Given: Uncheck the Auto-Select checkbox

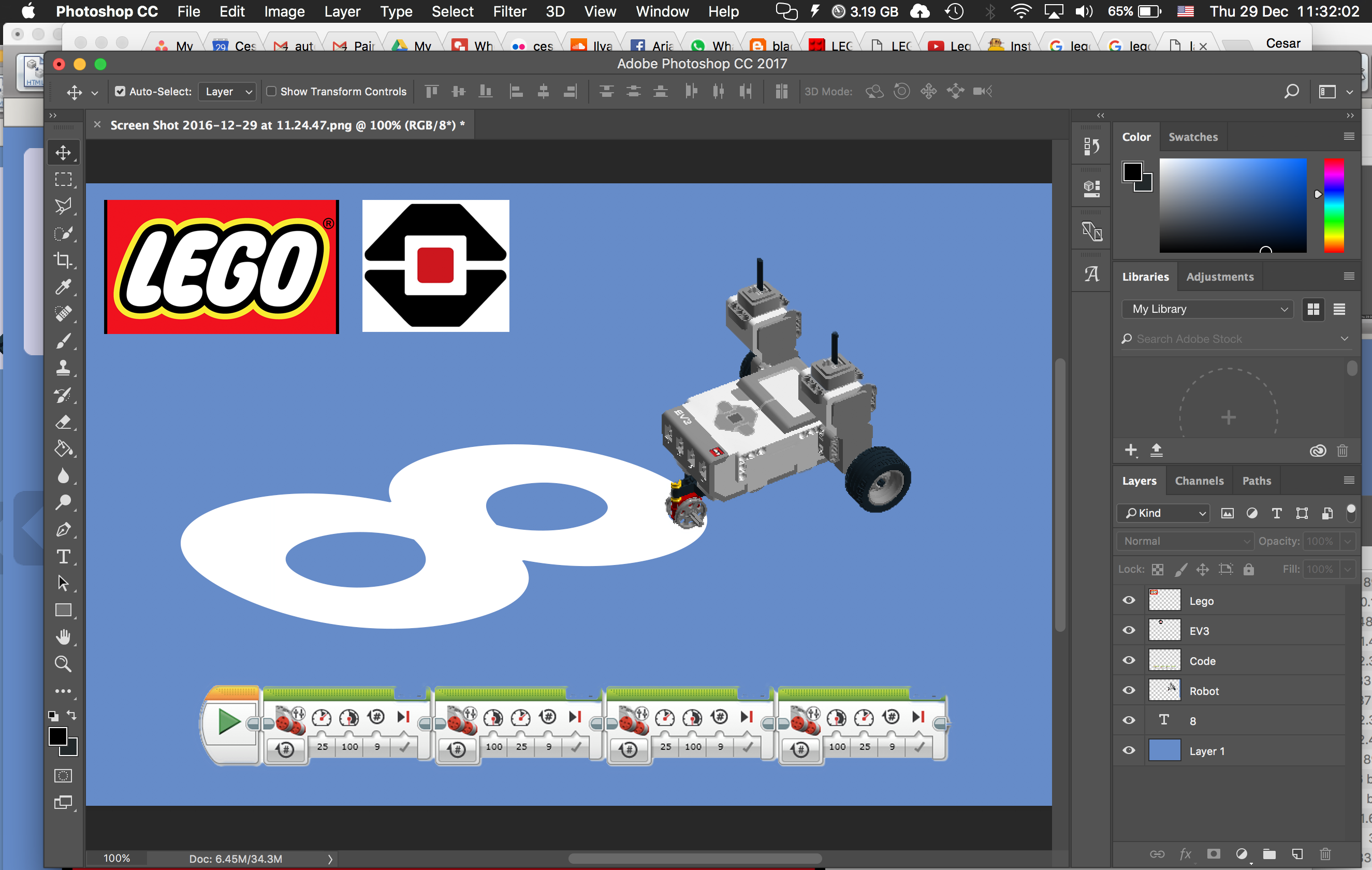Looking at the screenshot, I should click(x=120, y=91).
